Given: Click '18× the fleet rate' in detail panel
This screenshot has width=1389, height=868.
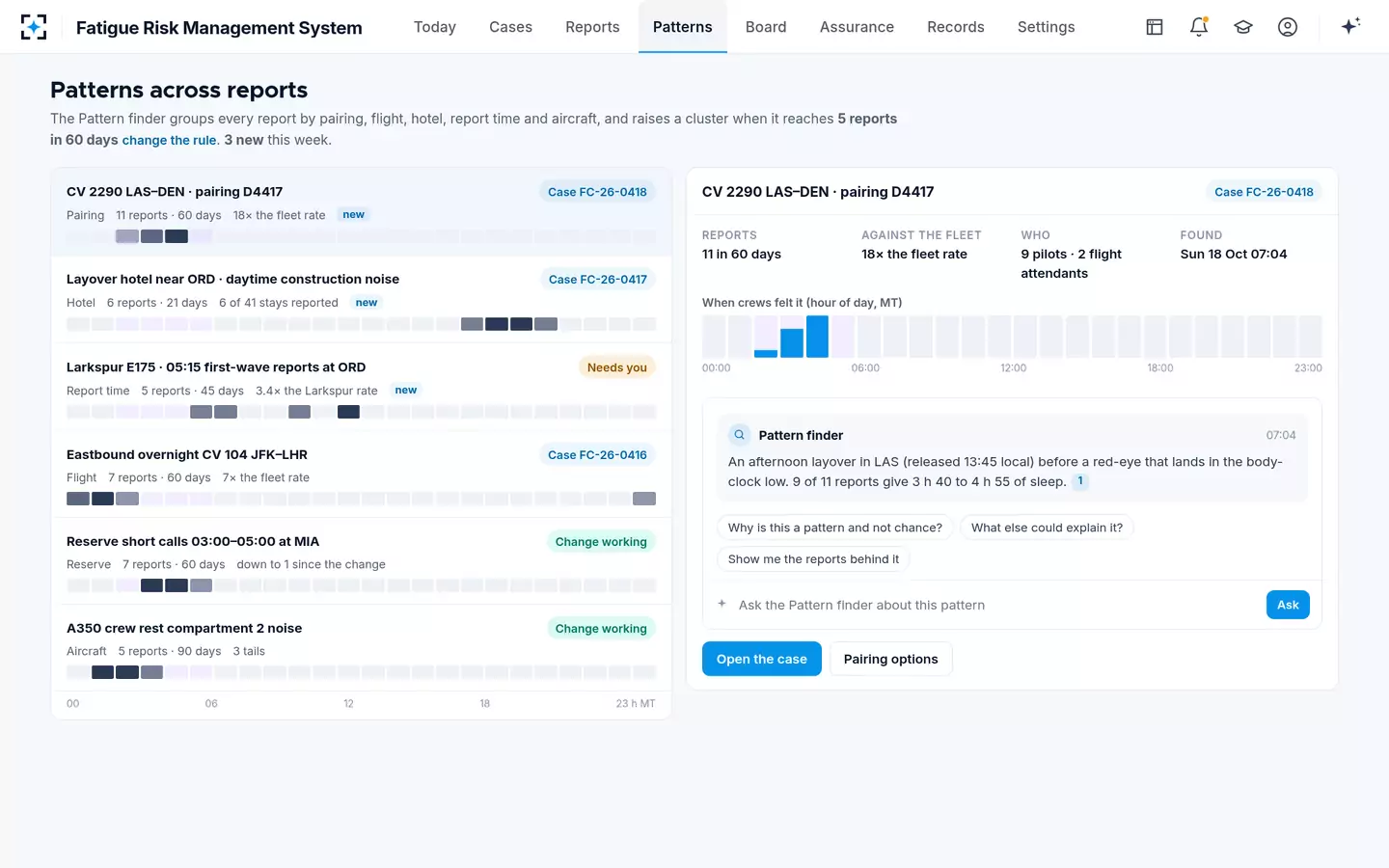Looking at the screenshot, I should pyautogui.click(x=914, y=255).
